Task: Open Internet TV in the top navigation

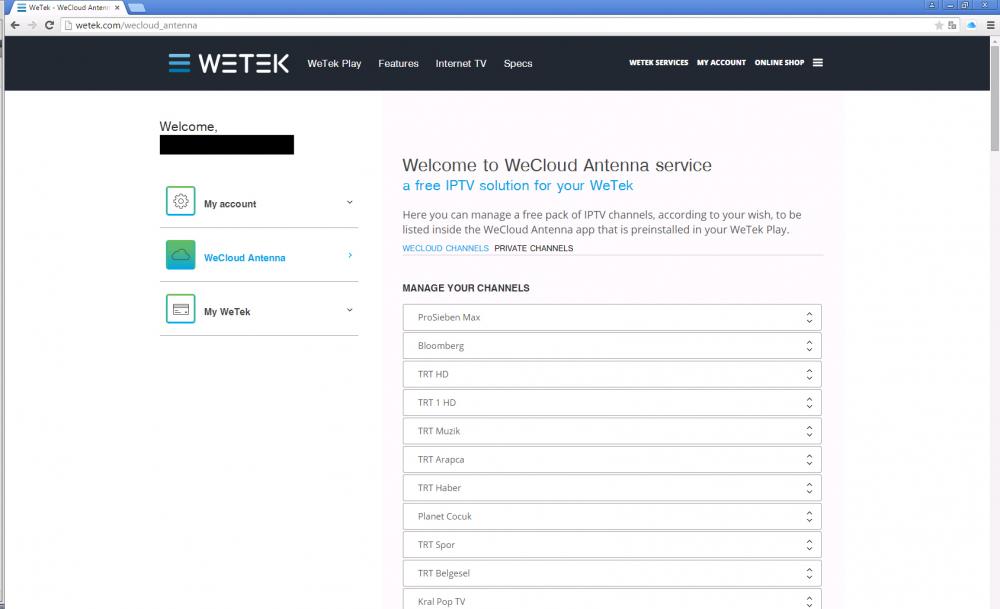Action: 461,64
